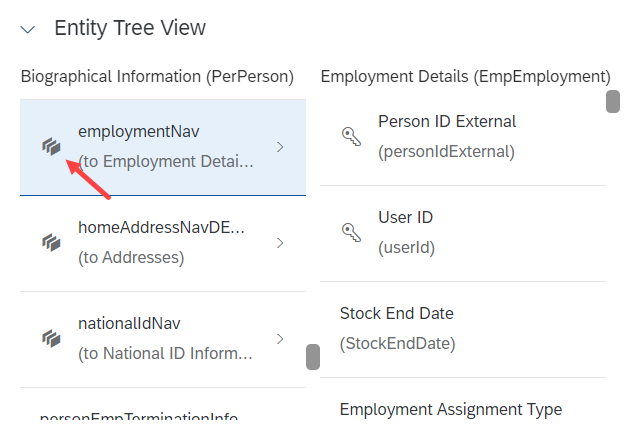This screenshot has height=443, width=630.
Task: Click the Employment Details column scrollbar thumb
Action: coord(613,102)
